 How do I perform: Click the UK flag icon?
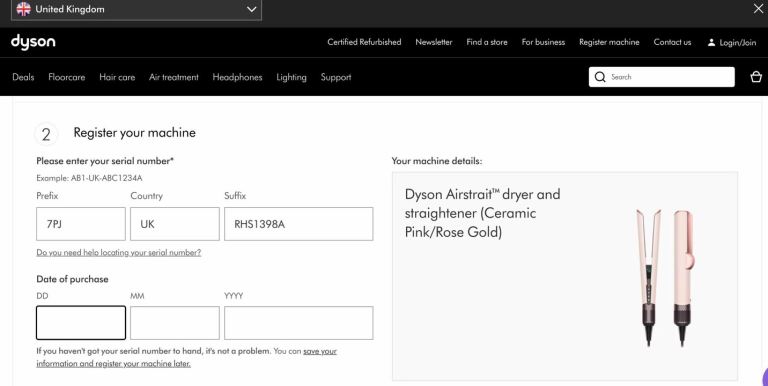click(x=23, y=9)
